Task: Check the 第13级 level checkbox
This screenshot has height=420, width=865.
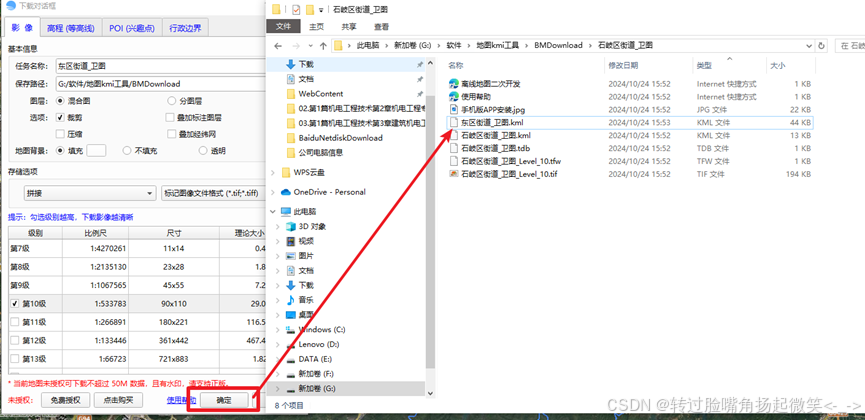Action: (x=15, y=359)
